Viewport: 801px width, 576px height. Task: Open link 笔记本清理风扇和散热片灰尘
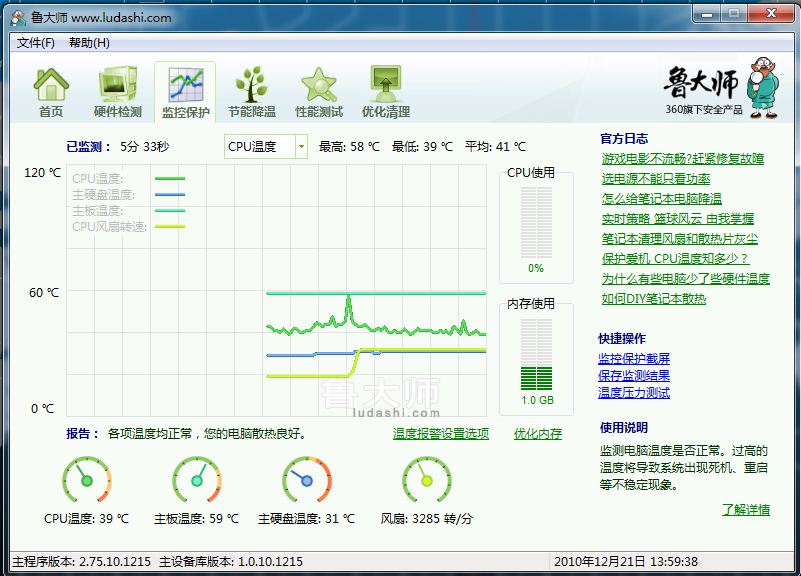[x=679, y=238]
